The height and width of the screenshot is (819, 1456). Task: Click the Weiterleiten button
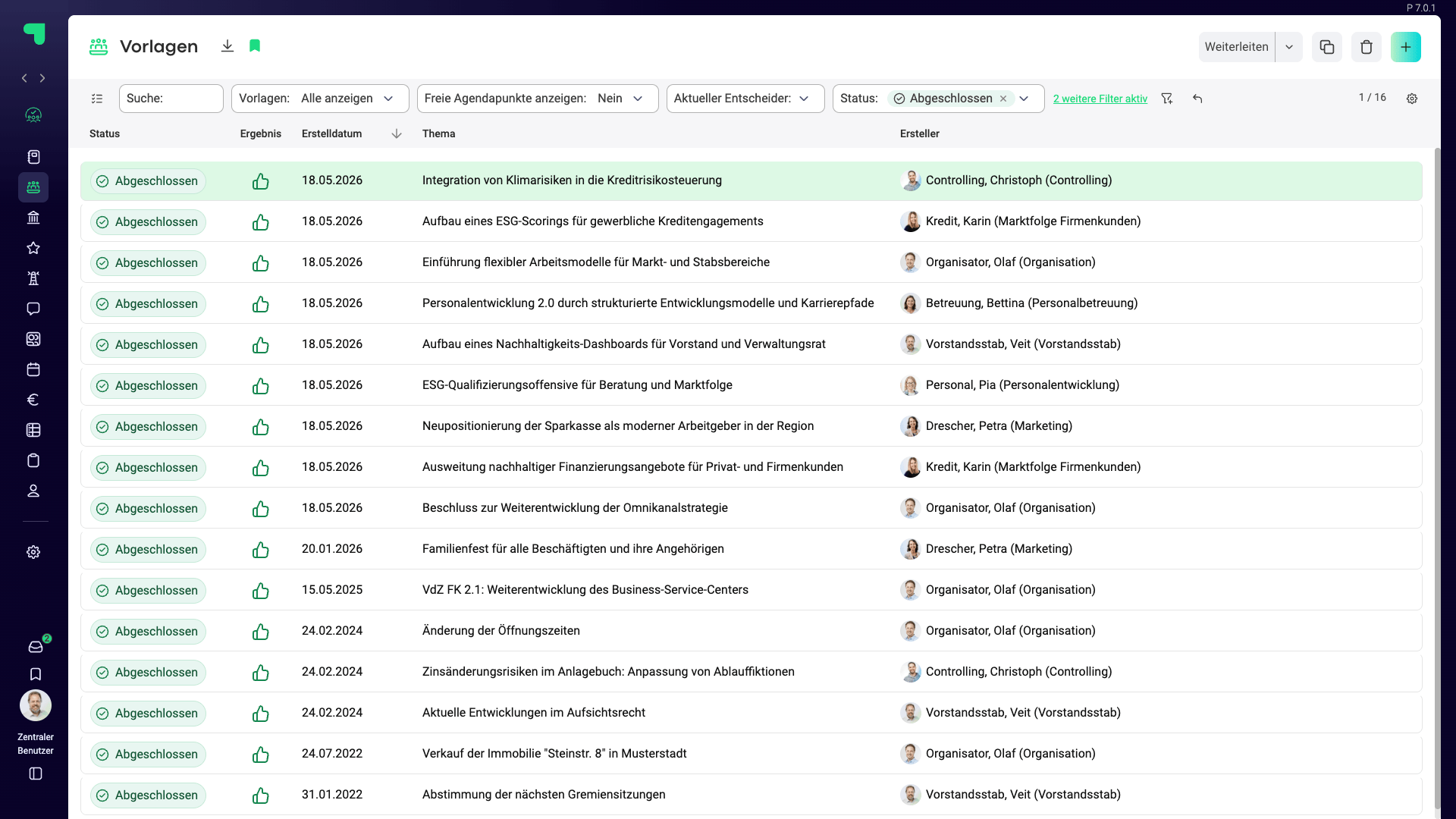pyautogui.click(x=1236, y=47)
